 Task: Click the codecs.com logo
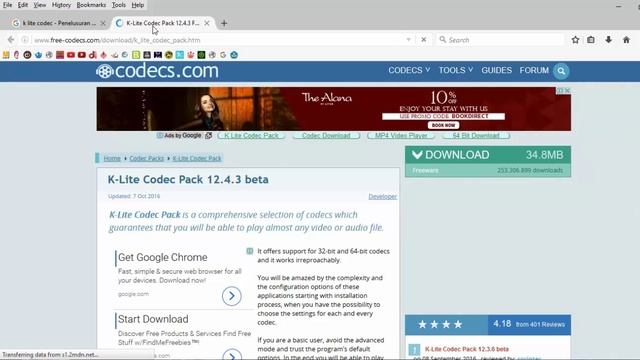pyautogui.click(x=158, y=71)
